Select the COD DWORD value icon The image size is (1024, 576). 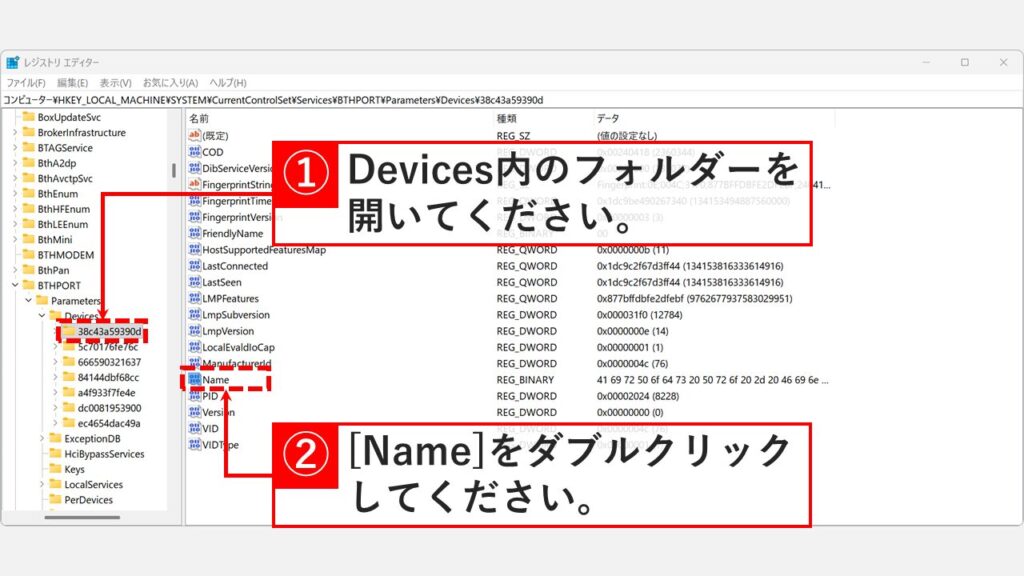193,153
